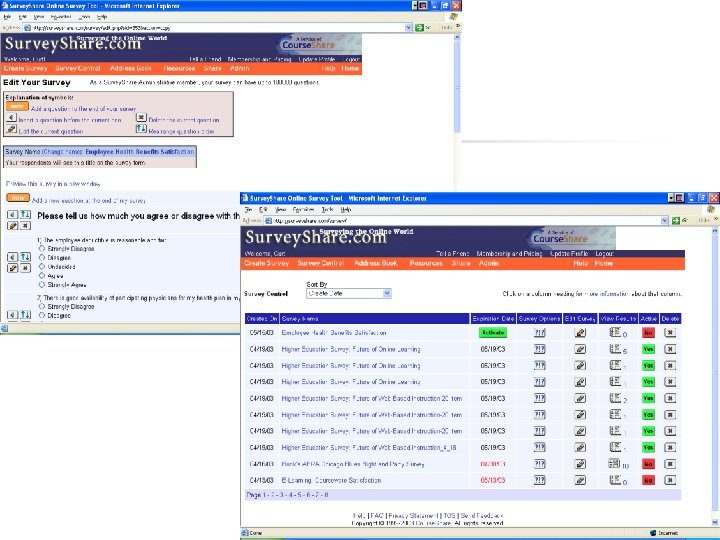The width and height of the screenshot is (720, 540).
Task: Rearrange order icon for question 2
Action: point(25,315)
